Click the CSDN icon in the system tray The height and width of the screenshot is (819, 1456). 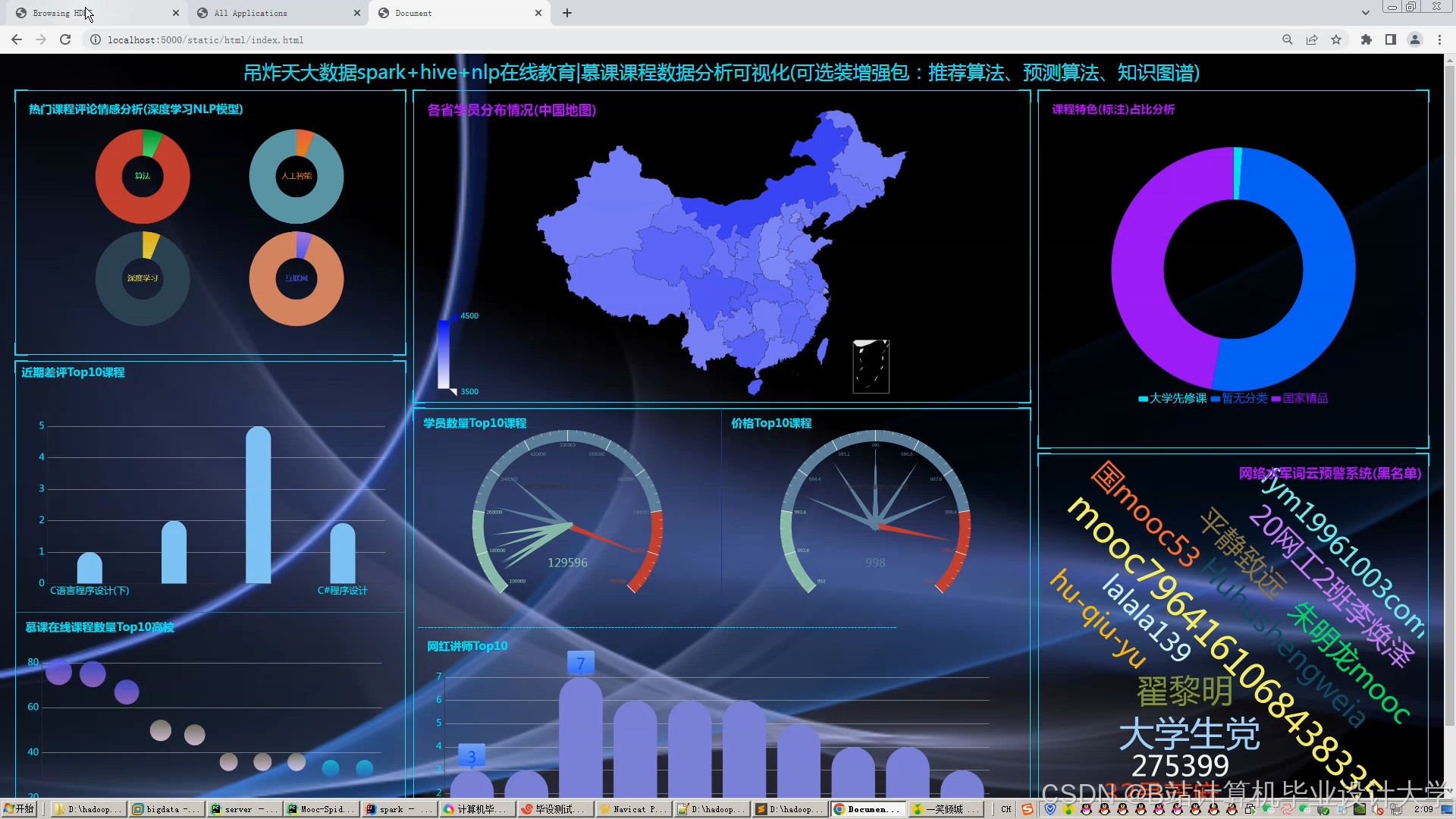pyautogui.click(x=1028, y=809)
